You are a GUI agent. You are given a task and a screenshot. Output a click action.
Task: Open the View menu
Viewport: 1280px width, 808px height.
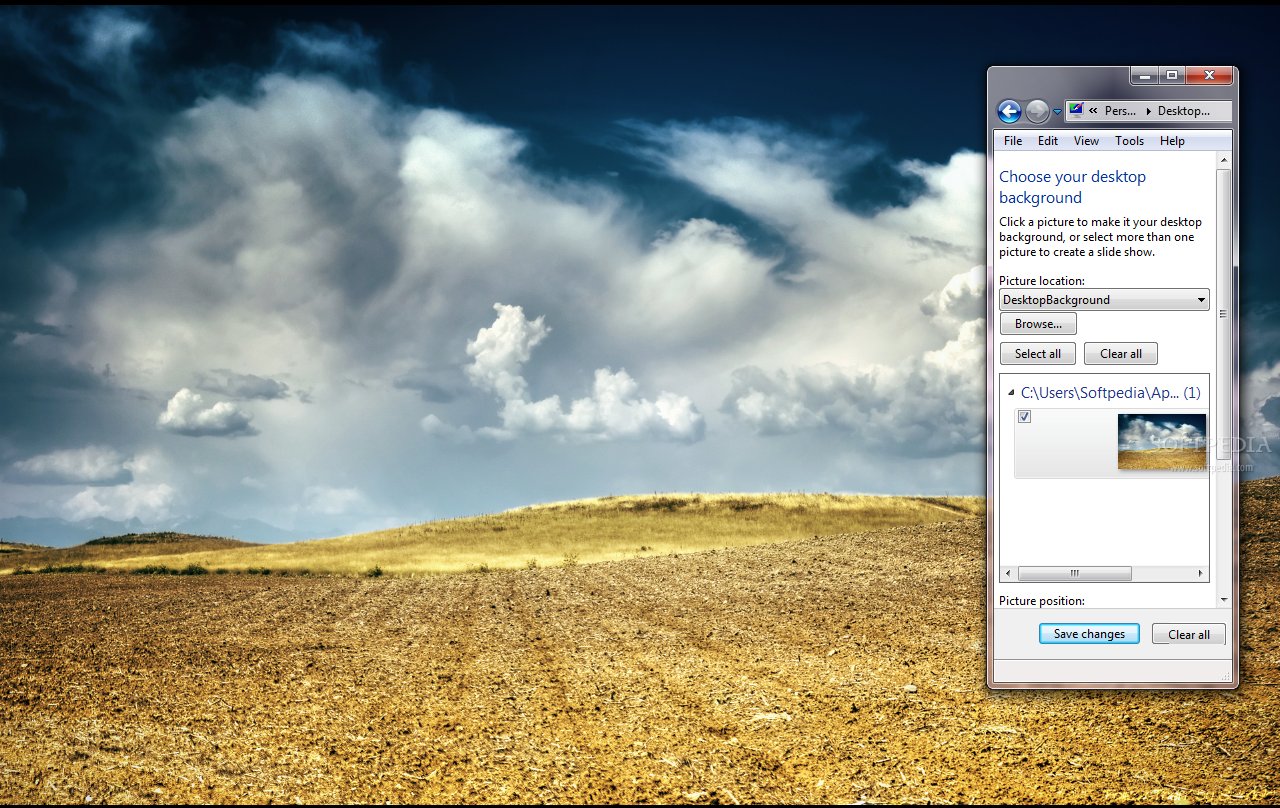coord(1086,141)
